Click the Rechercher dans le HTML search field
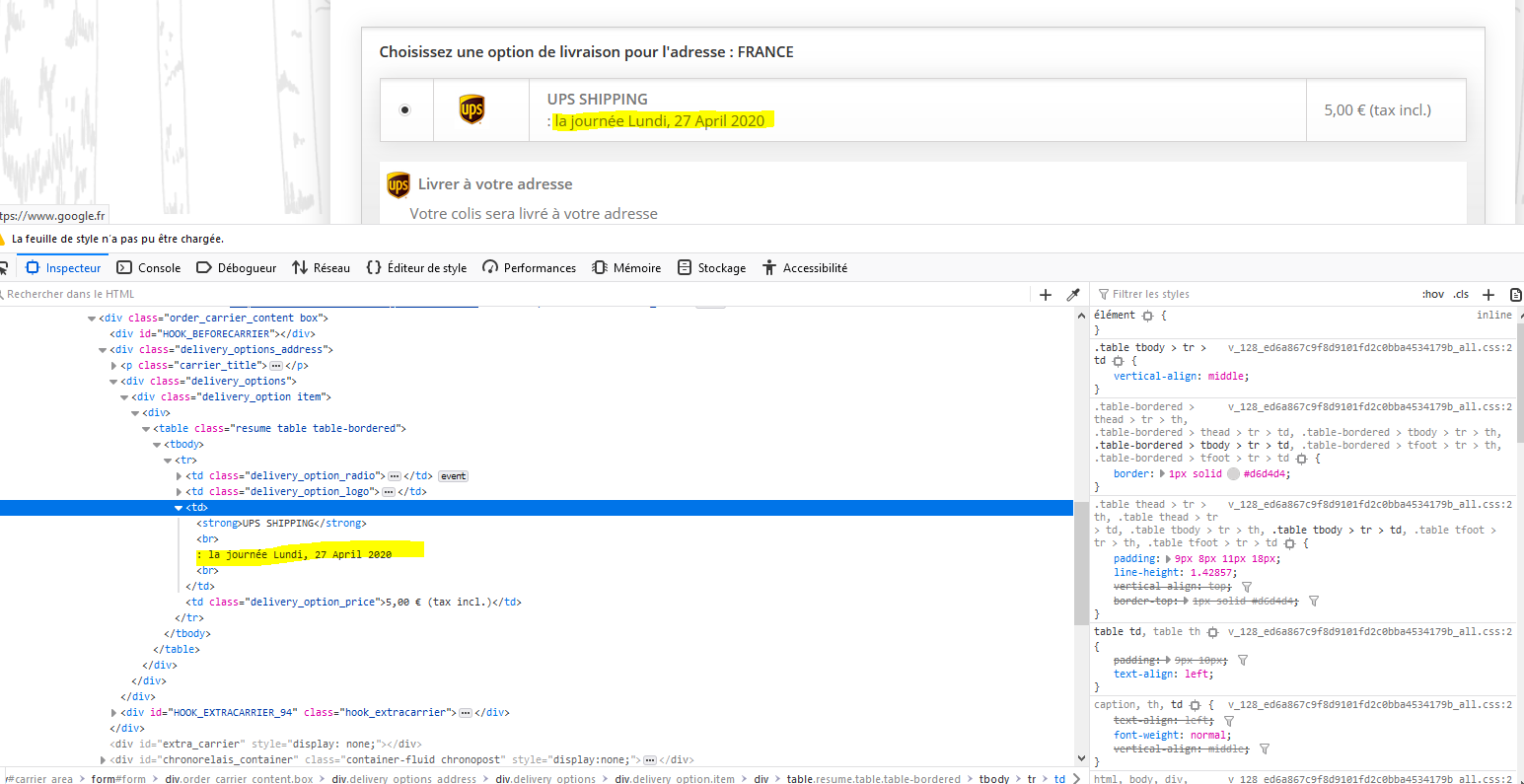This screenshot has width=1524, height=784. [513, 294]
